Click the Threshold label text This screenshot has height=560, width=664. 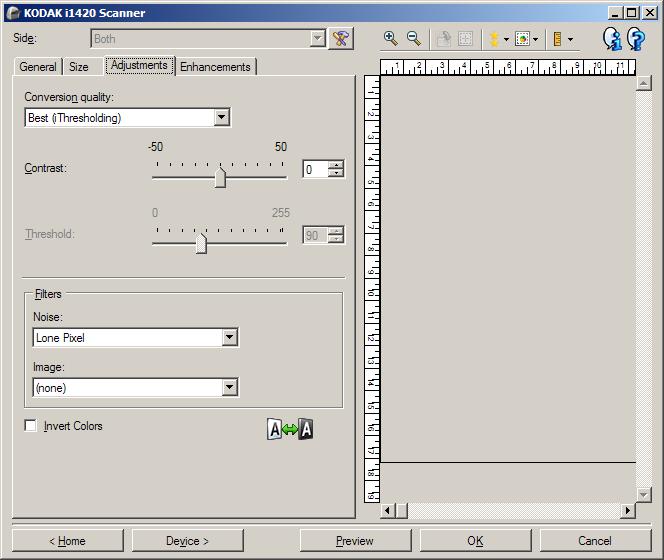click(49, 234)
